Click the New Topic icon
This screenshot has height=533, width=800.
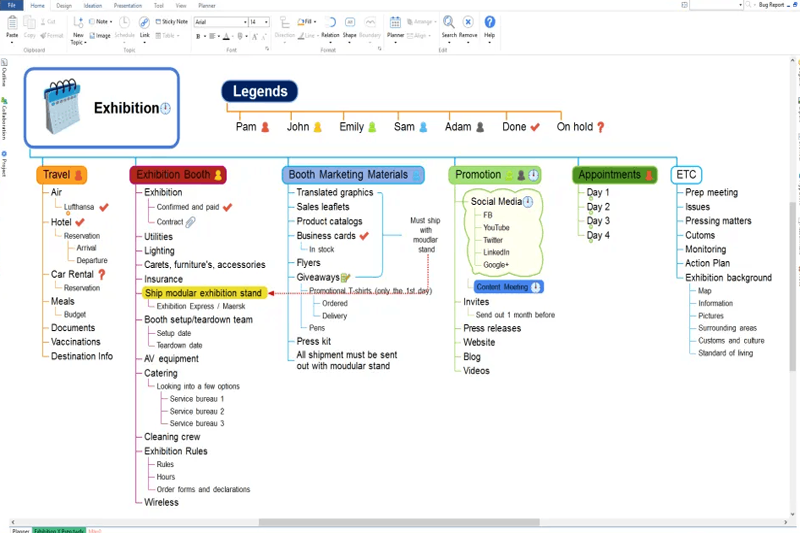click(x=78, y=24)
